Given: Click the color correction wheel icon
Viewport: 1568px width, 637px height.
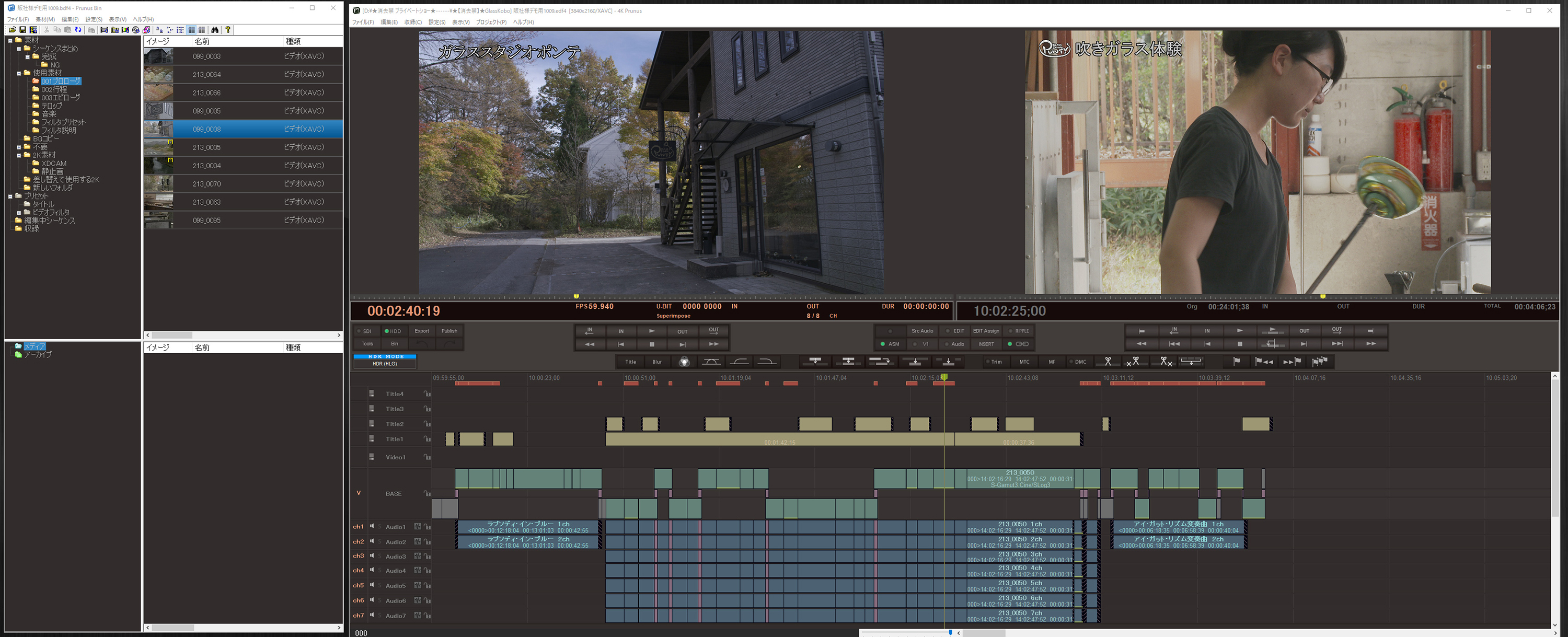Looking at the screenshot, I should click(684, 362).
